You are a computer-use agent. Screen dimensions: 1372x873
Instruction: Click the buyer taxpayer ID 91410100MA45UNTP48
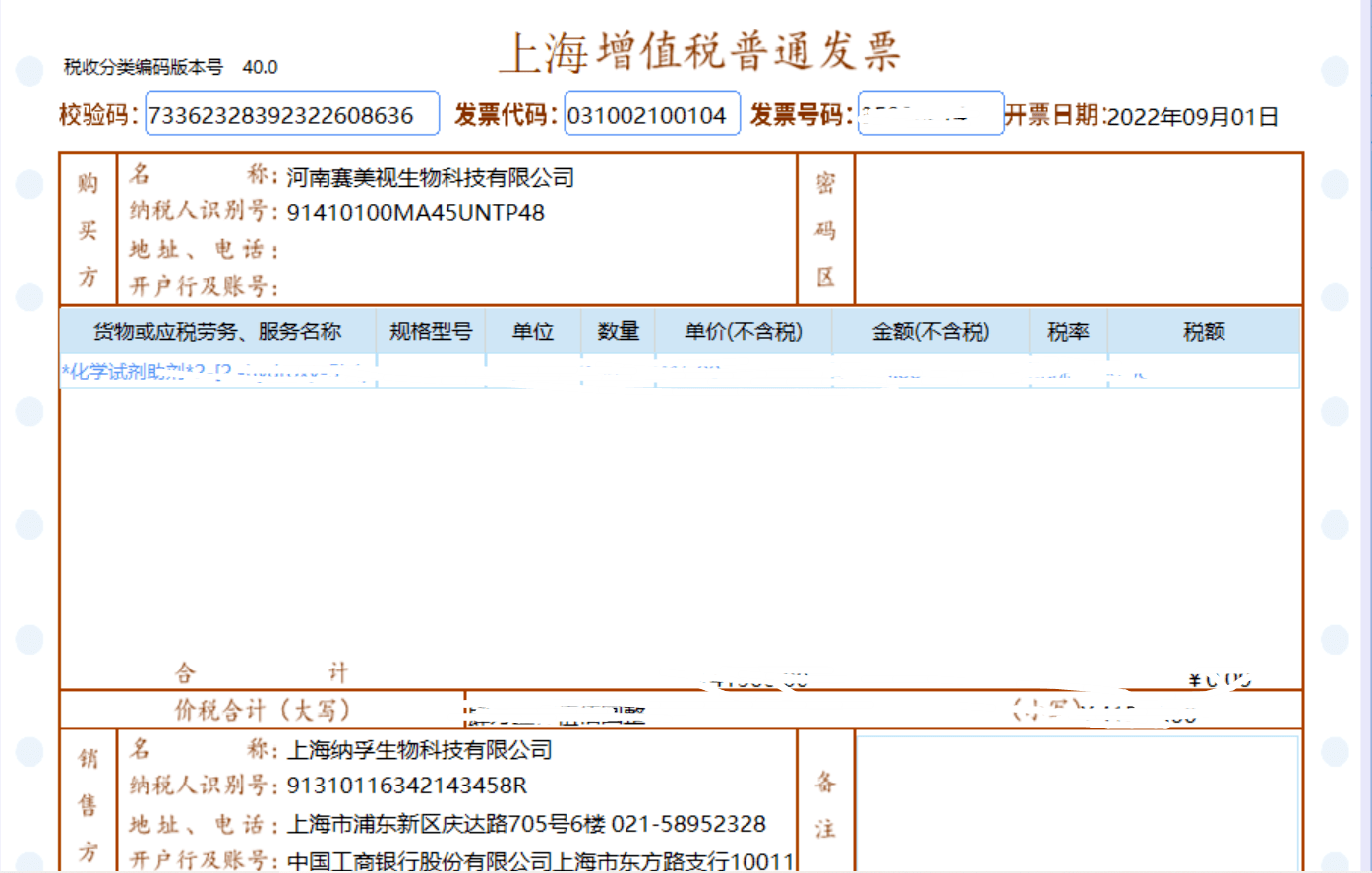(415, 213)
